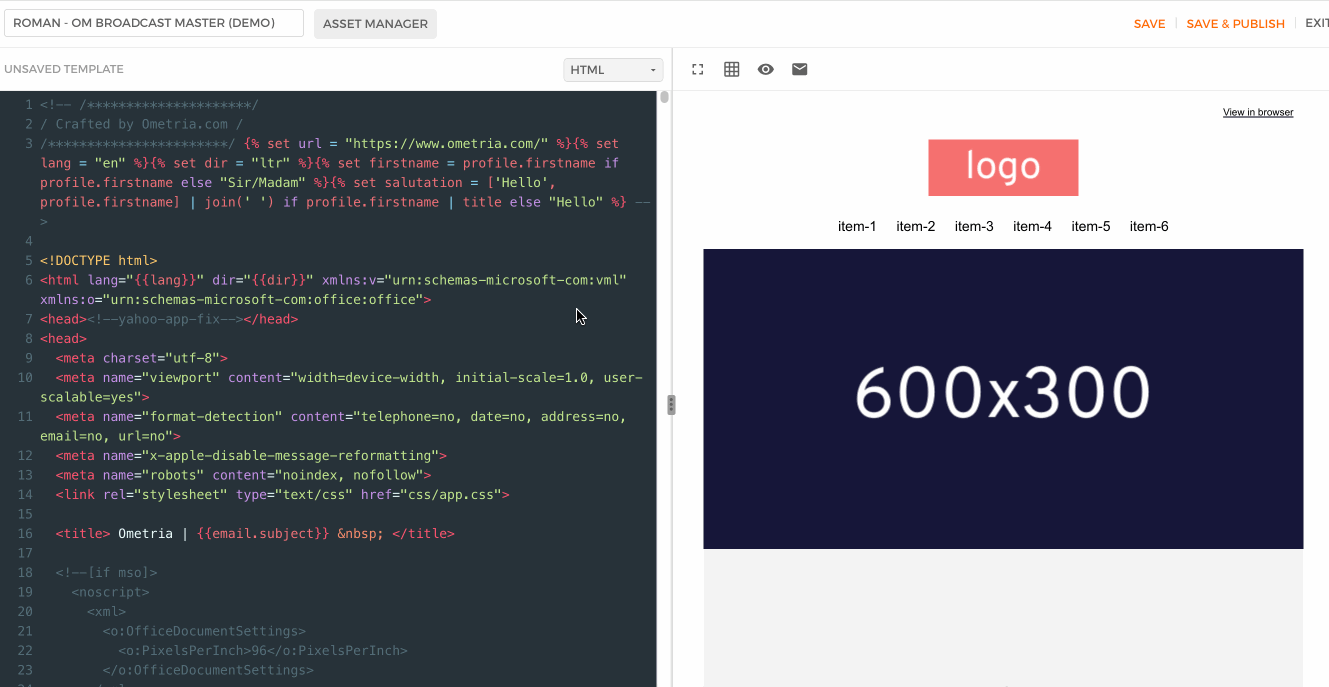Open the View in browser link

coord(1258,112)
